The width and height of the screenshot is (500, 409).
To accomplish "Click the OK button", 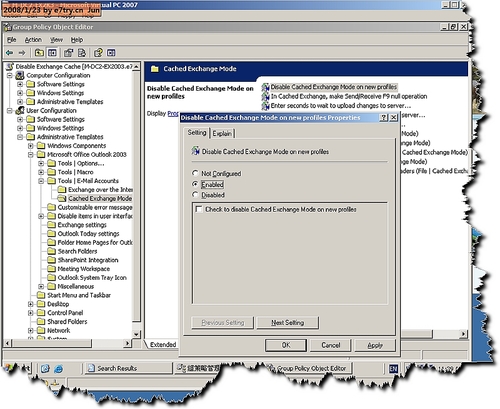I will pos(286,345).
